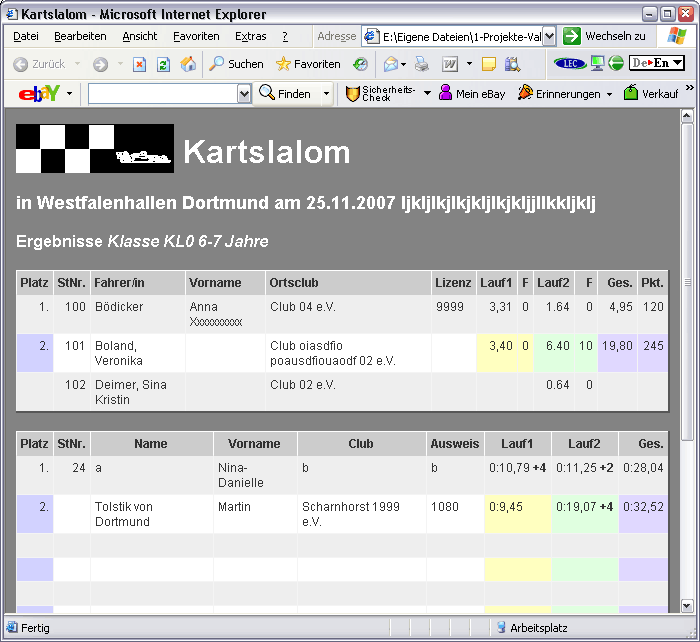This screenshot has height=642, width=700.
Task: Click the Finden search button
Action: click(287, 94)
